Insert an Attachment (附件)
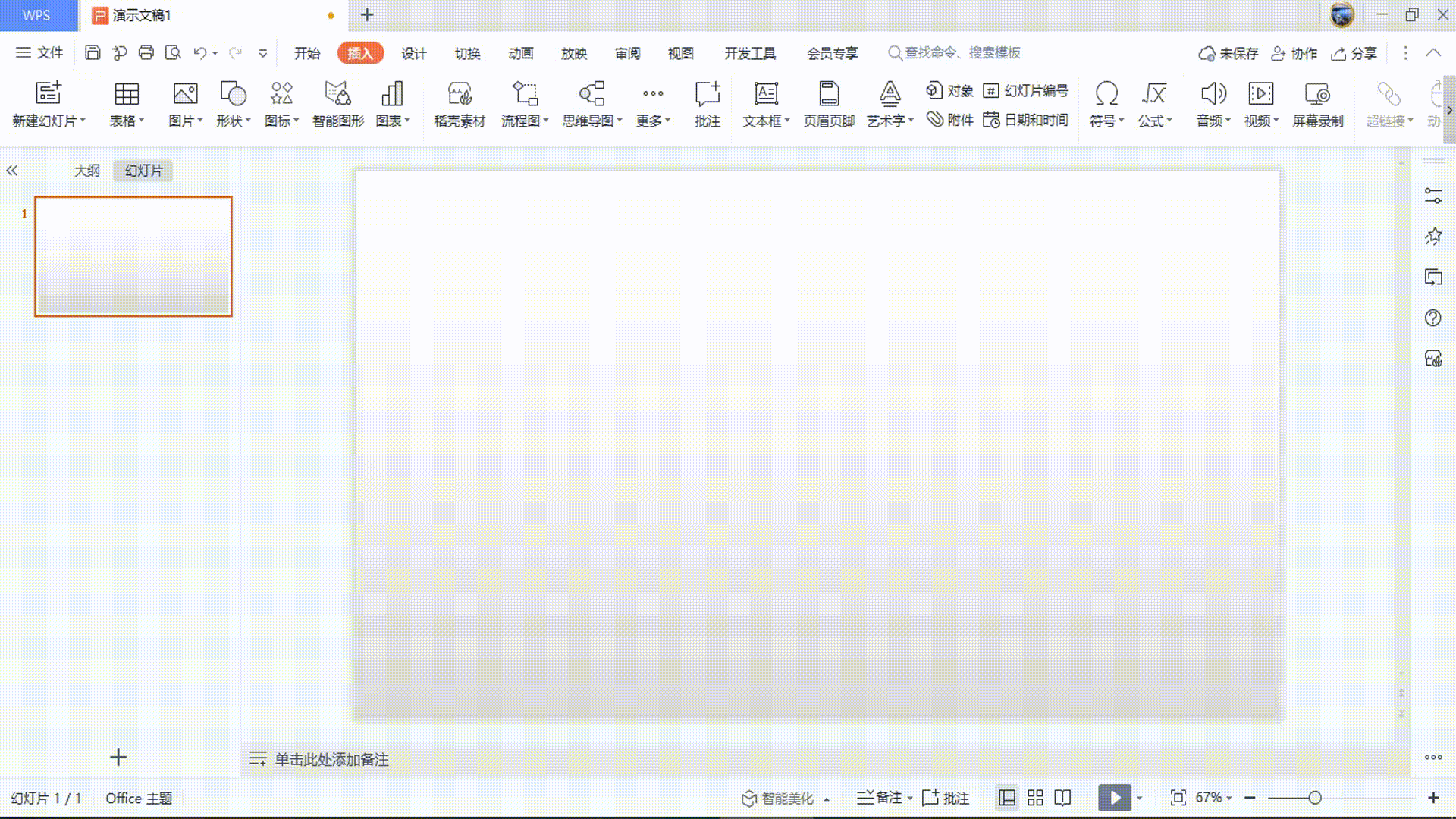 (949, 120)
